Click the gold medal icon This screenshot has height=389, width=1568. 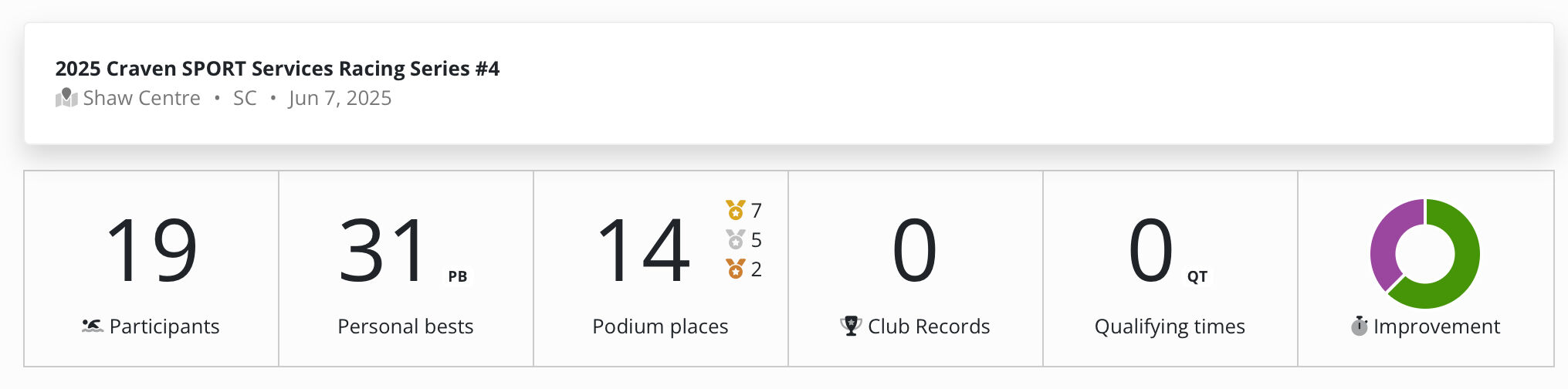point(736,210)
